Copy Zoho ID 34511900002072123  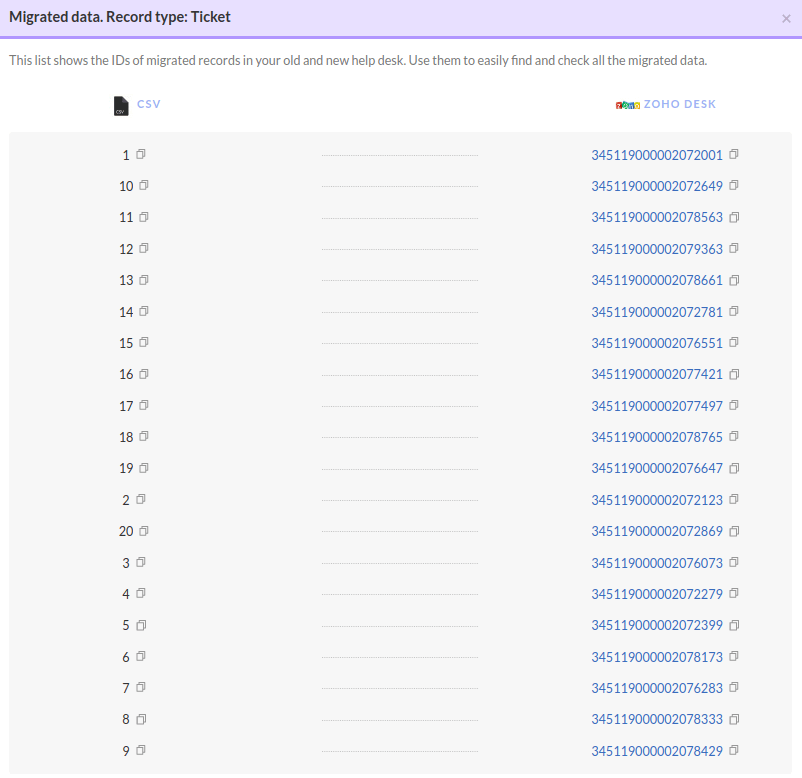point(734,499)
